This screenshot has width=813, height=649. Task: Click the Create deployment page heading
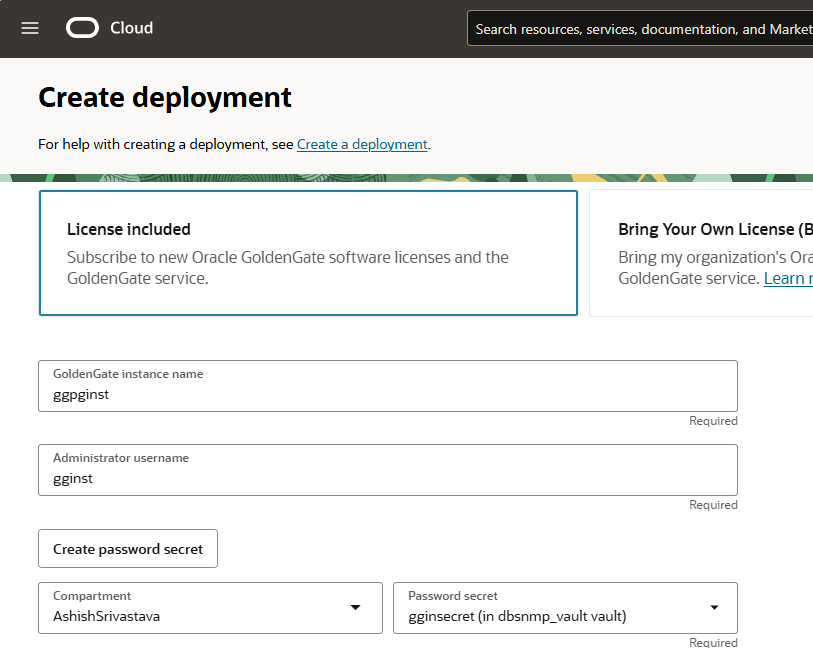pyautogui.click(x=165, y=97)
